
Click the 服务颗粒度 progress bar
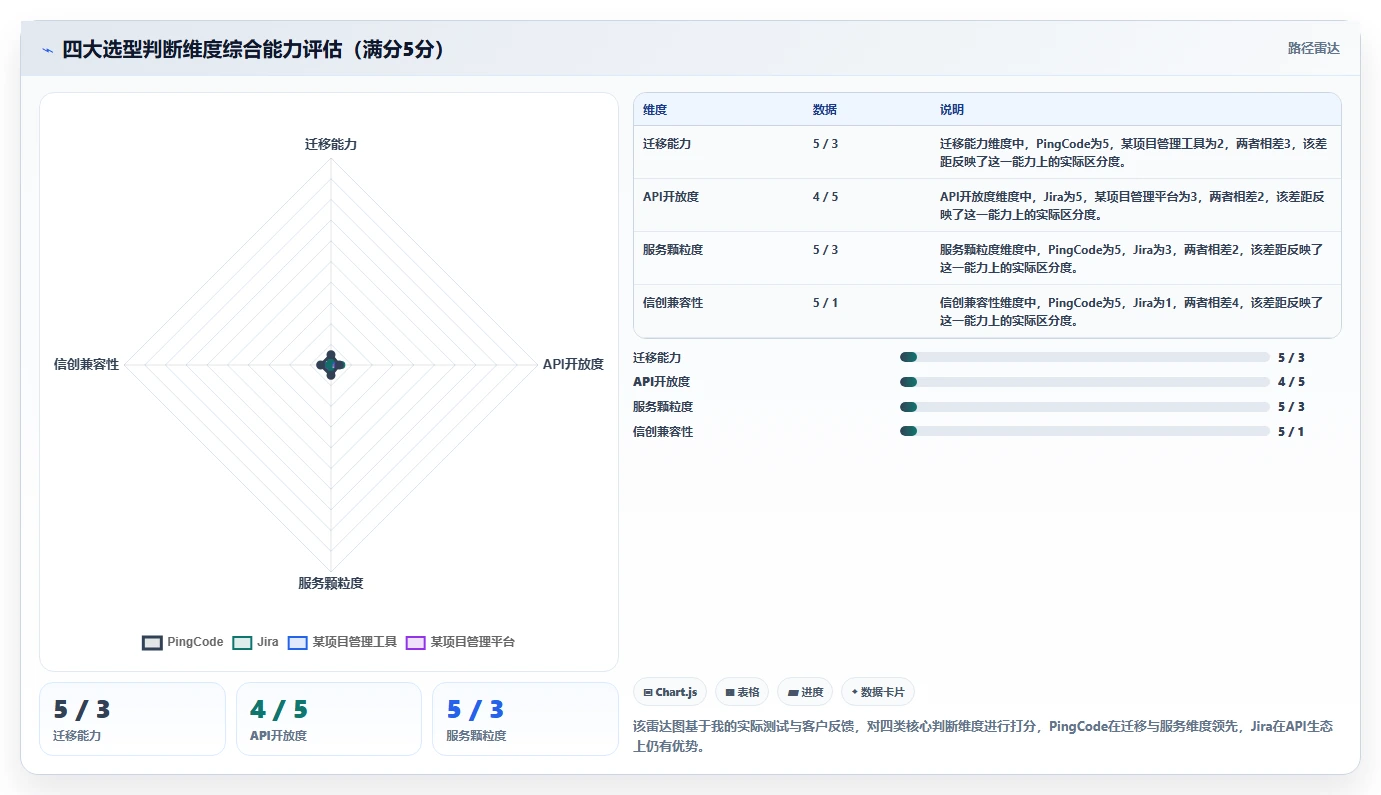click(1085, 407)
